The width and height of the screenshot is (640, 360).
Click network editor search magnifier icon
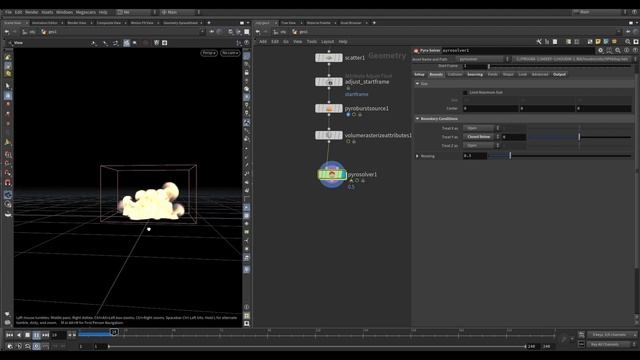coord(628,42)
